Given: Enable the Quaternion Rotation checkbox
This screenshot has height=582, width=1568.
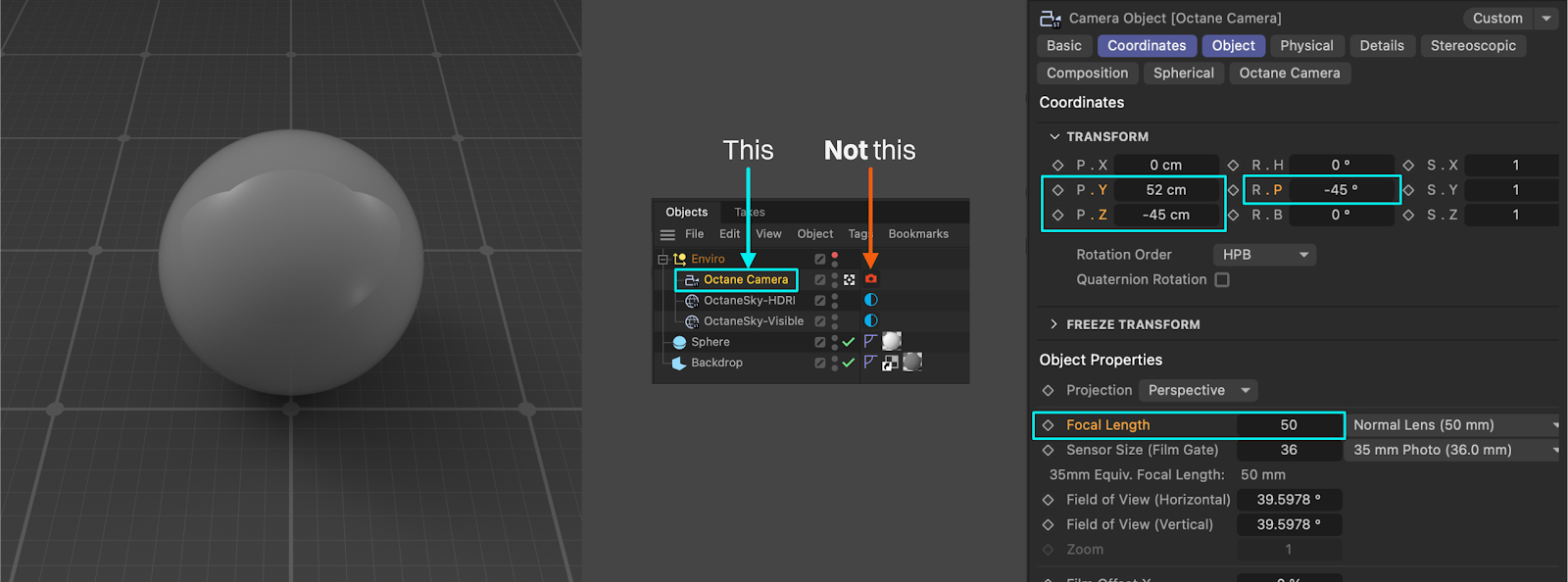Looking at the screenshot, I should point(1222,279).
